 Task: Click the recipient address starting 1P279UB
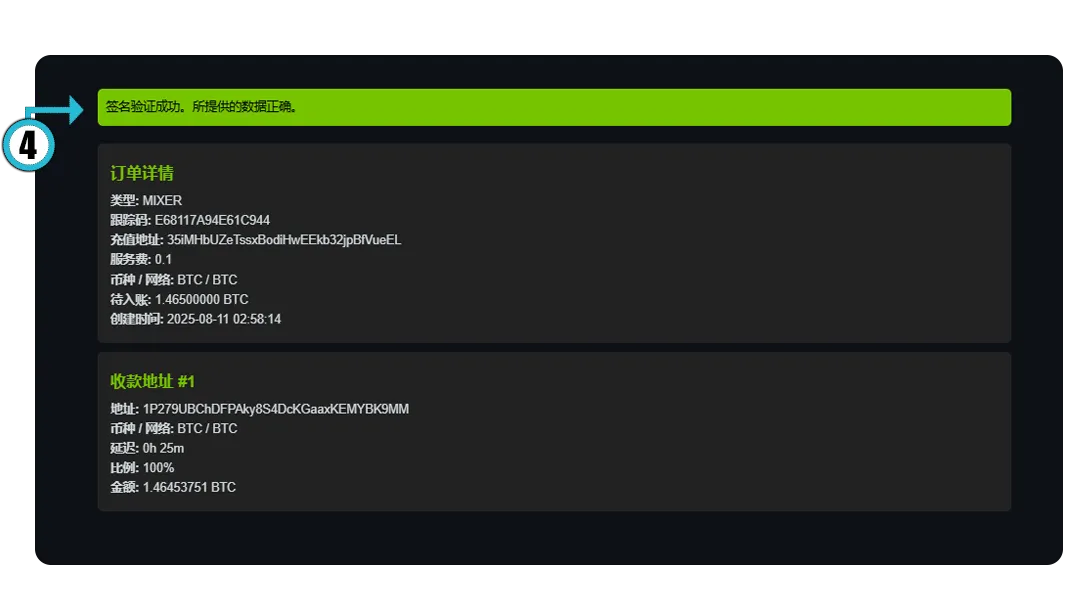[x=275, y=409]
